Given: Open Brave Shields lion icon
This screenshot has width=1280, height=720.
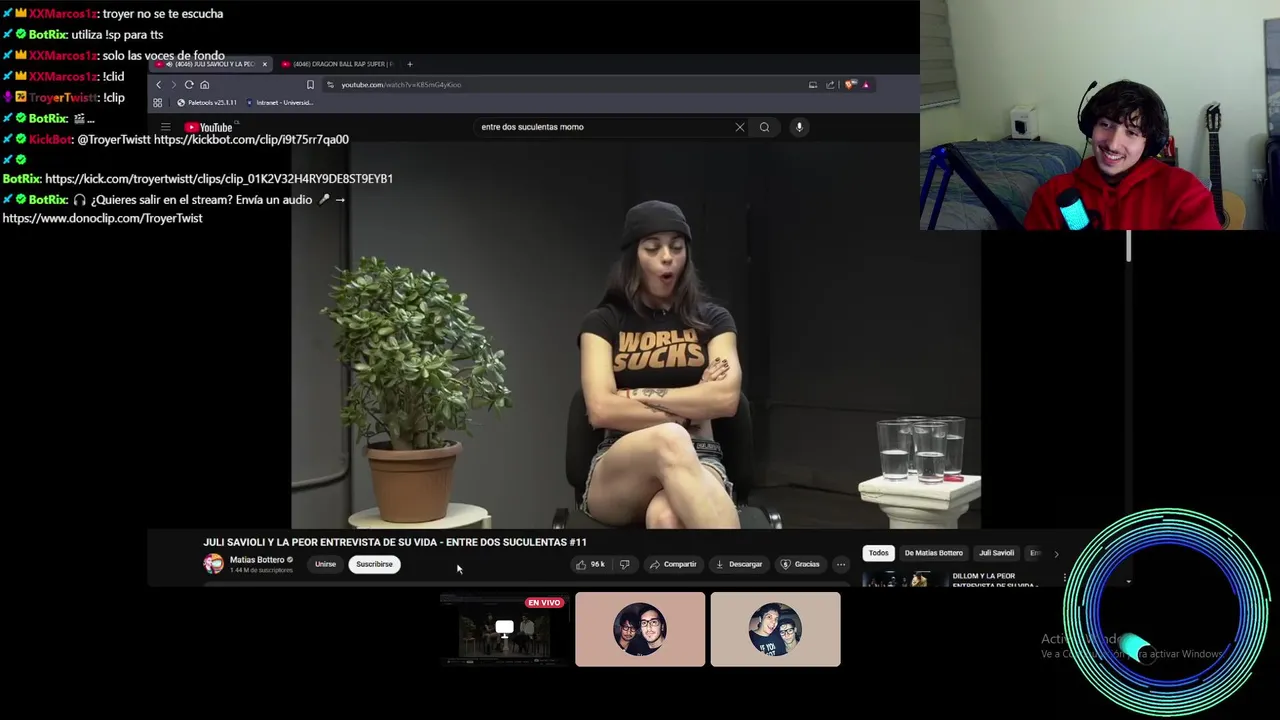Looking at the screenshot, I should click(x=850, y=85).
